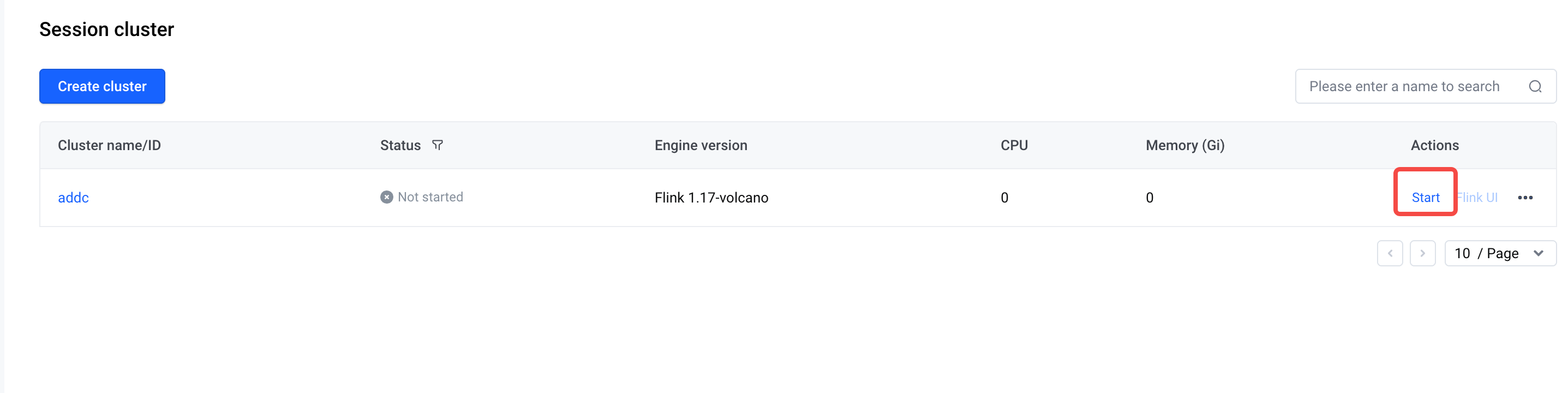The image size is (1568, 393).
Task: Click the Session cluster page heading
Action: (x=106, y=29)
